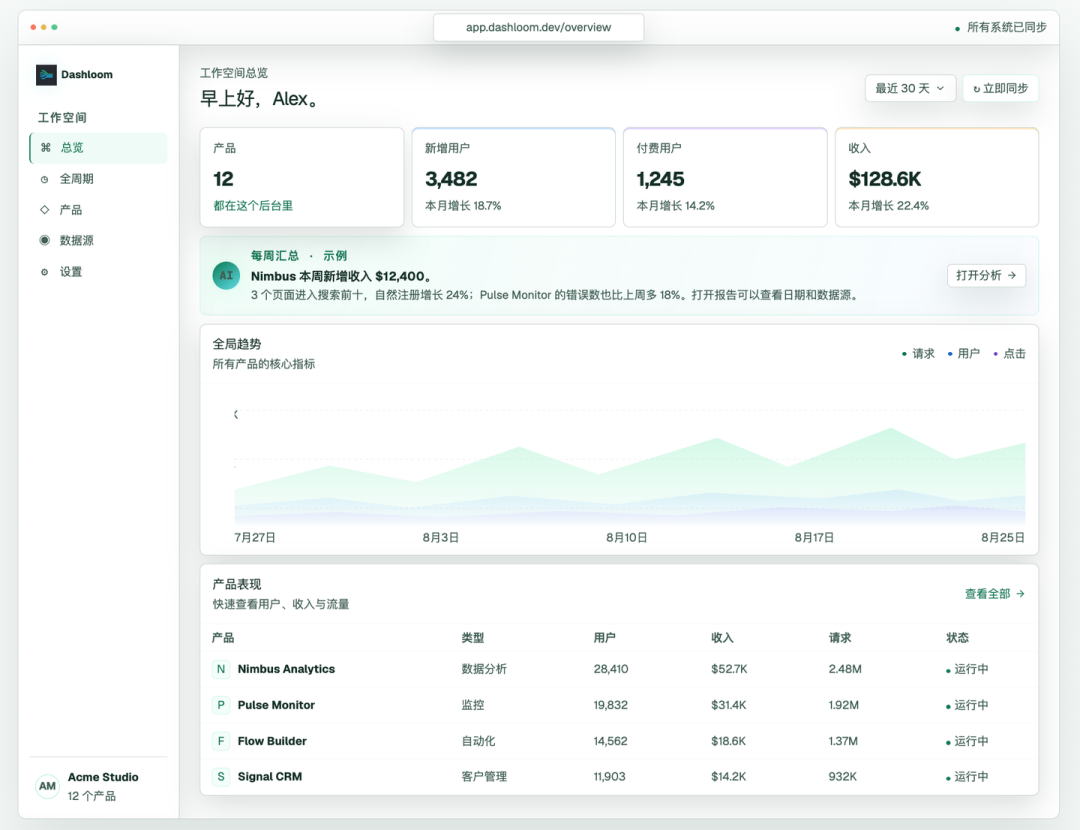Viewport: 1080px width, 830px height.
Task: Click the 打开分析 button
Action: pos(986,276)
